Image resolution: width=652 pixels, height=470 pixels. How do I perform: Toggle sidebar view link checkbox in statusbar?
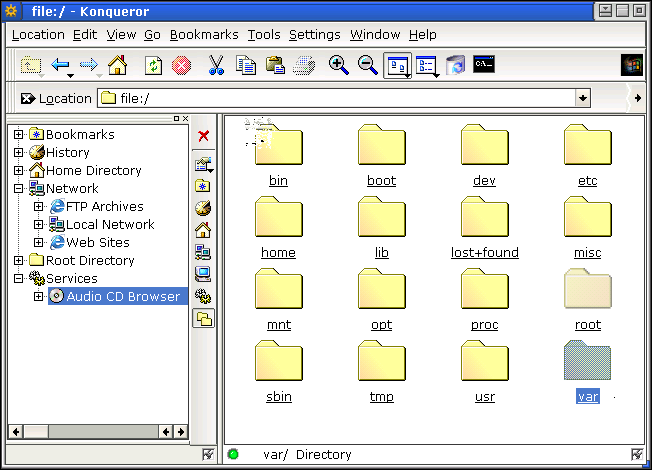pyautogui.click(x=208, y=454)
